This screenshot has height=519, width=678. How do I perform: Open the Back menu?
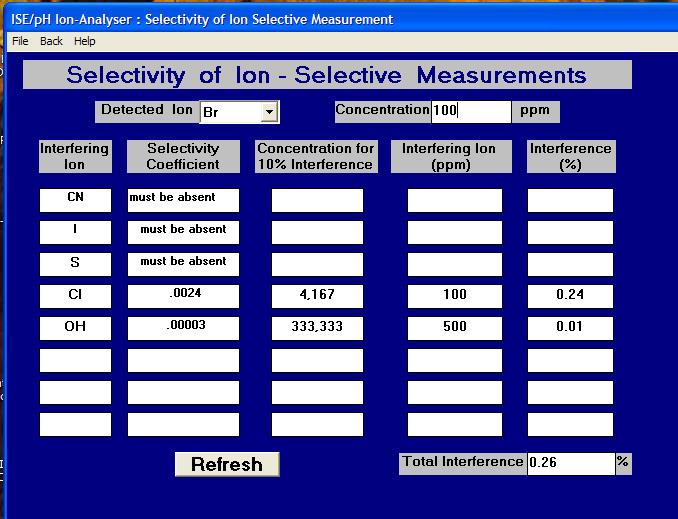point(51,41)
